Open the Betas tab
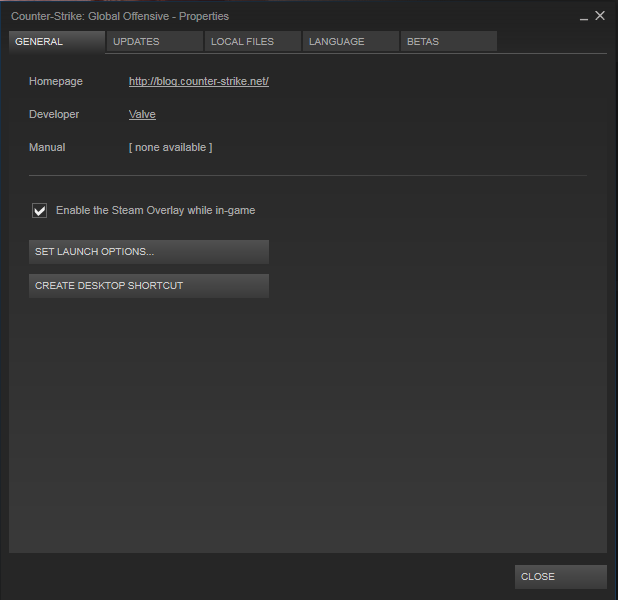Image resolution: width=618 pixels, height=600 pixels. coord(449,41)
